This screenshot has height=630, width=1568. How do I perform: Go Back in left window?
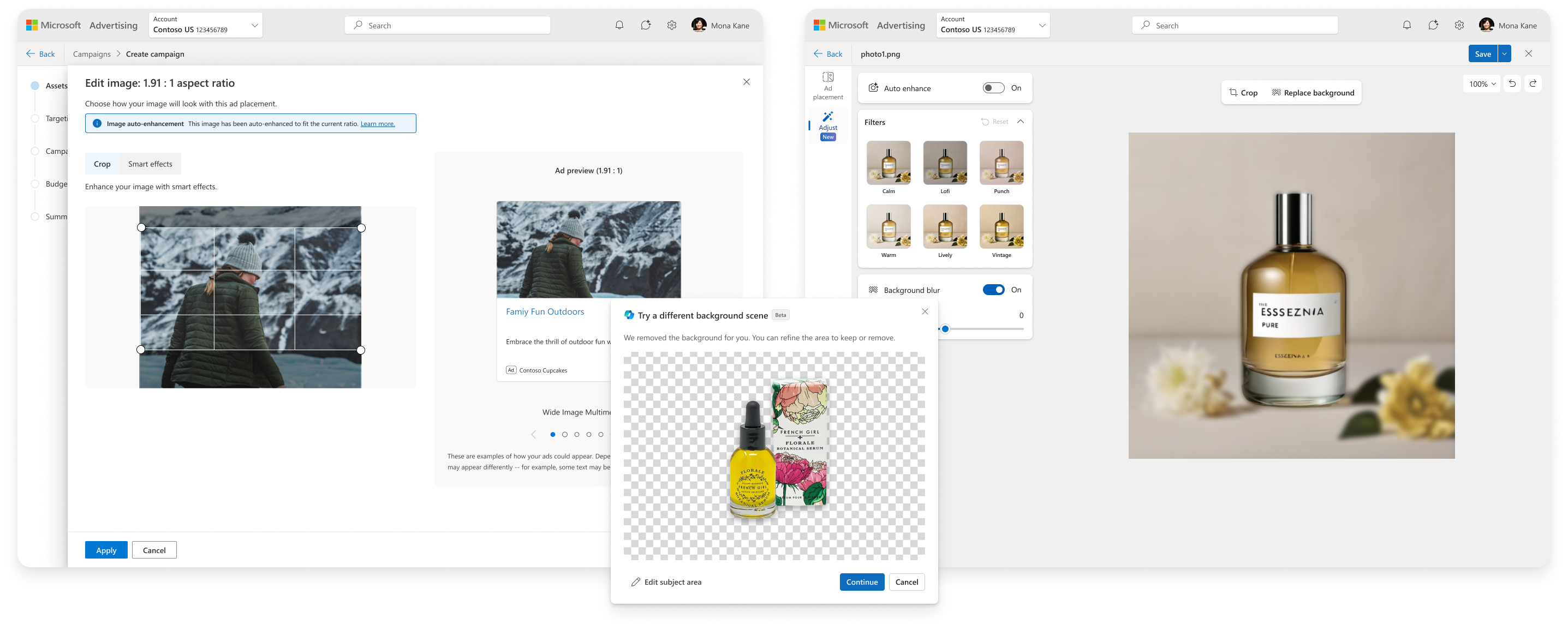40,54
